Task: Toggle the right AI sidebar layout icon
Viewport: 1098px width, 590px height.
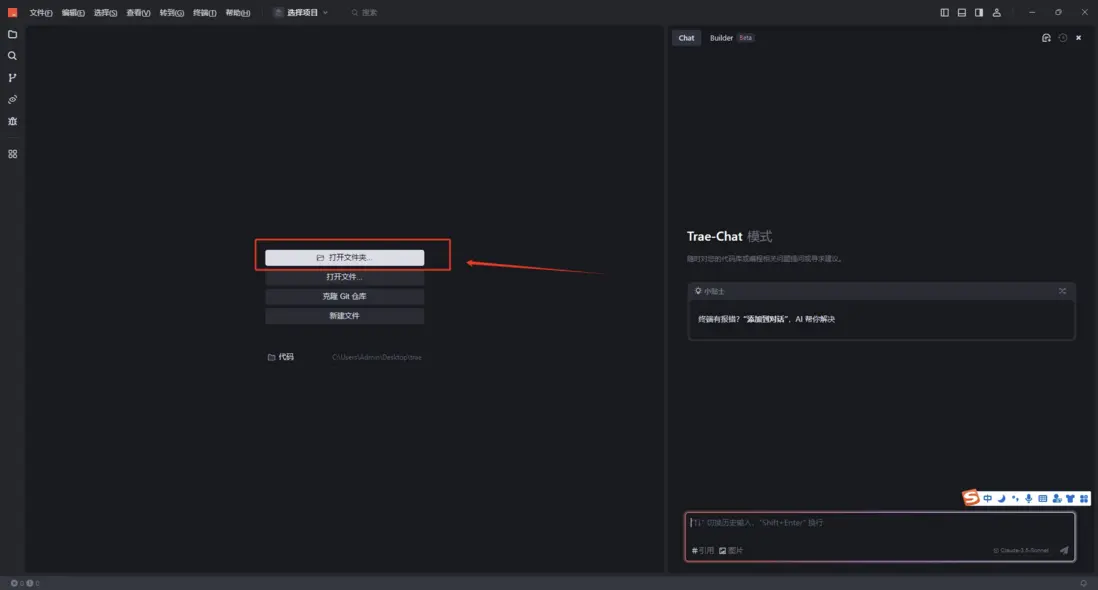Action: coord(979,13)
